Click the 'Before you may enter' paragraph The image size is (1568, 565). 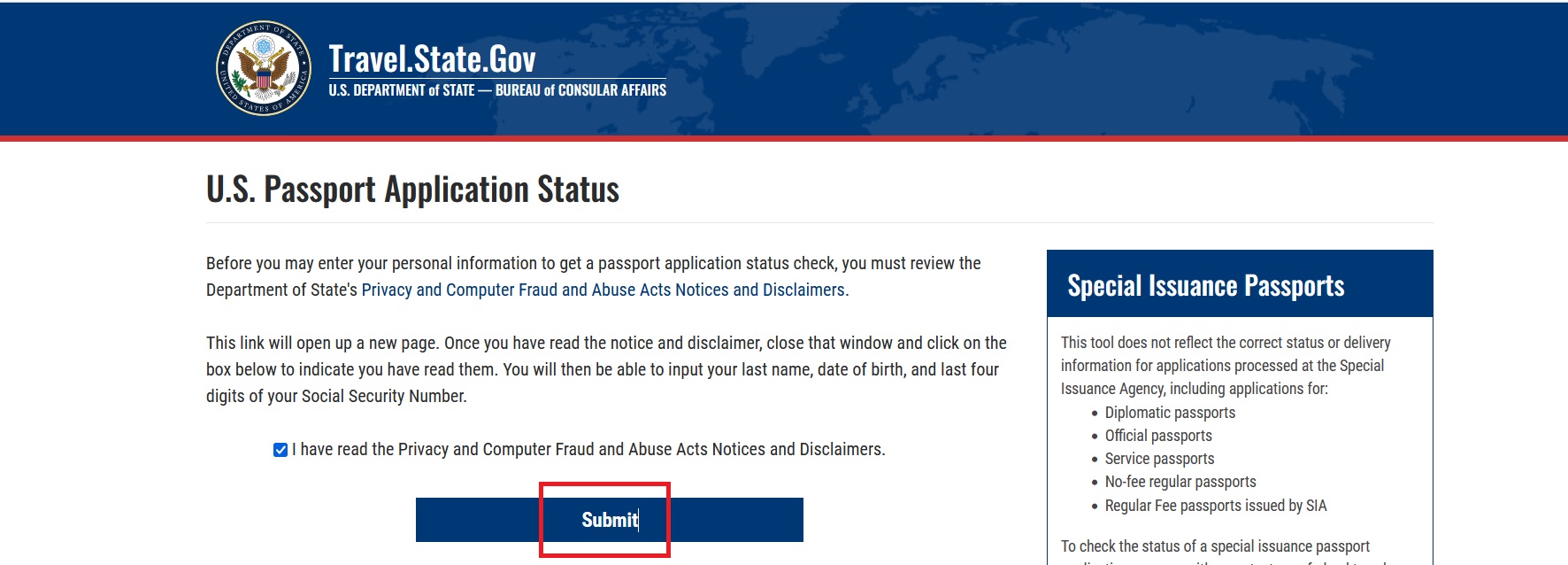tap(594, 276)
